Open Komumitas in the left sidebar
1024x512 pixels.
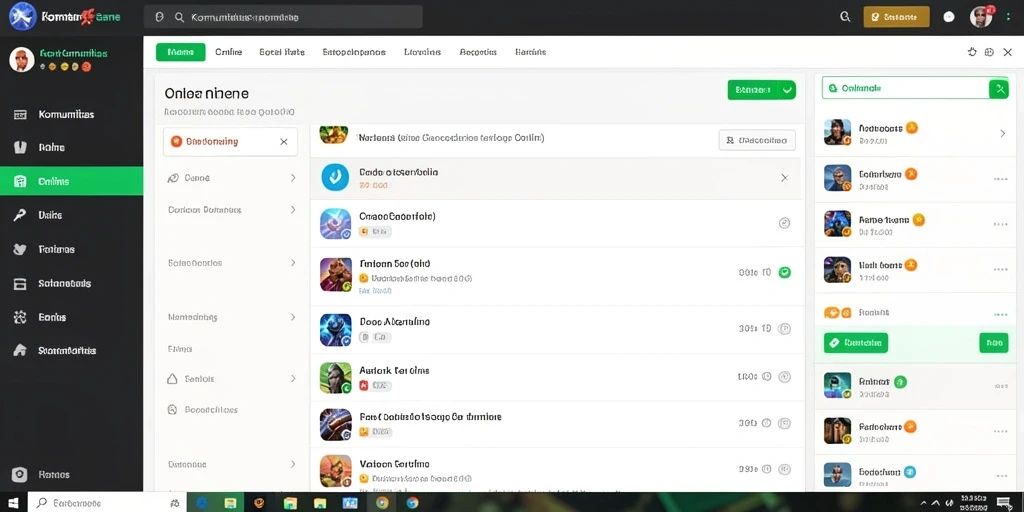pos(71,114)
